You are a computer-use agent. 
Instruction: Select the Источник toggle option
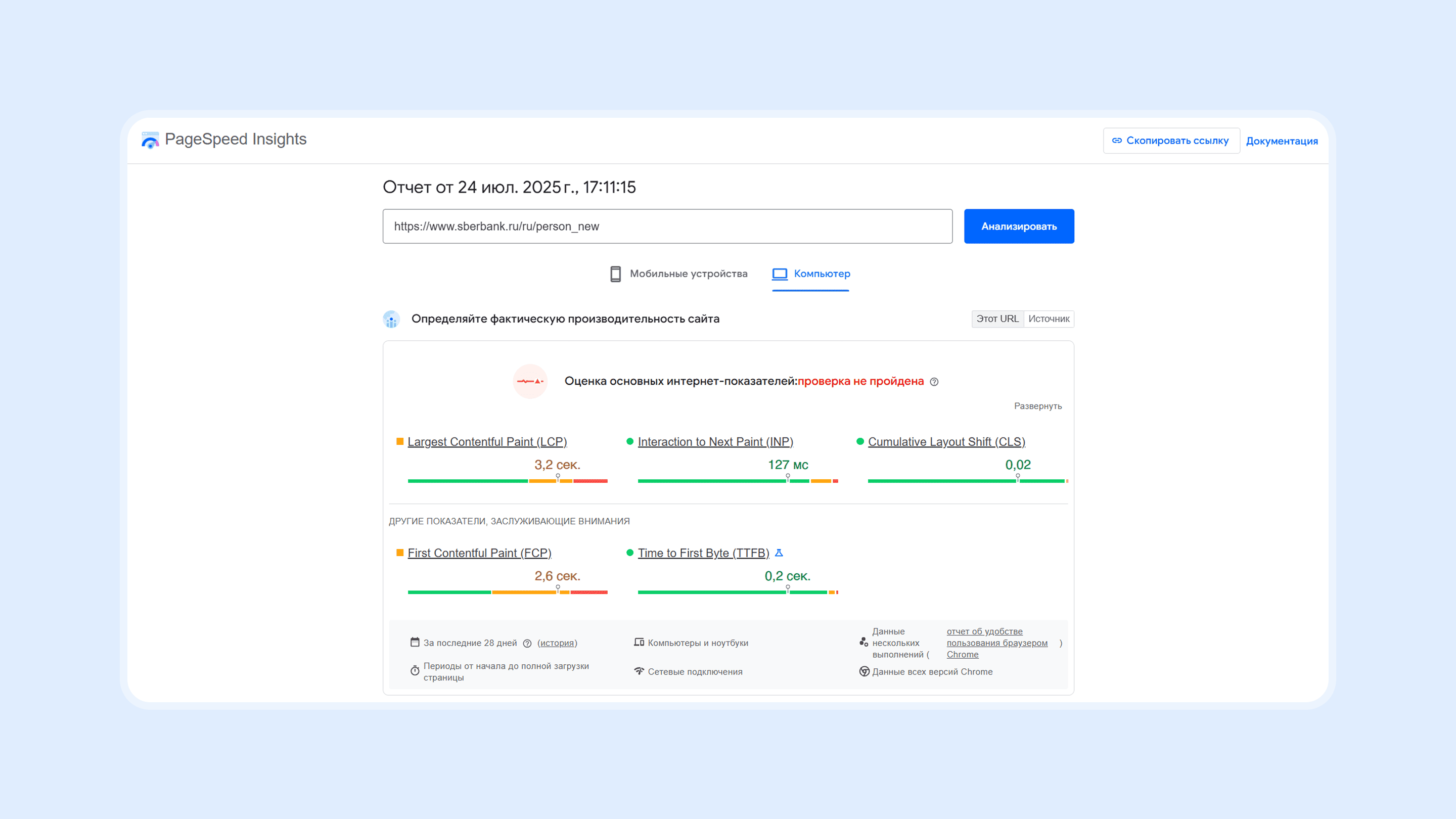pyautogui.click(x=1049, y=319)
